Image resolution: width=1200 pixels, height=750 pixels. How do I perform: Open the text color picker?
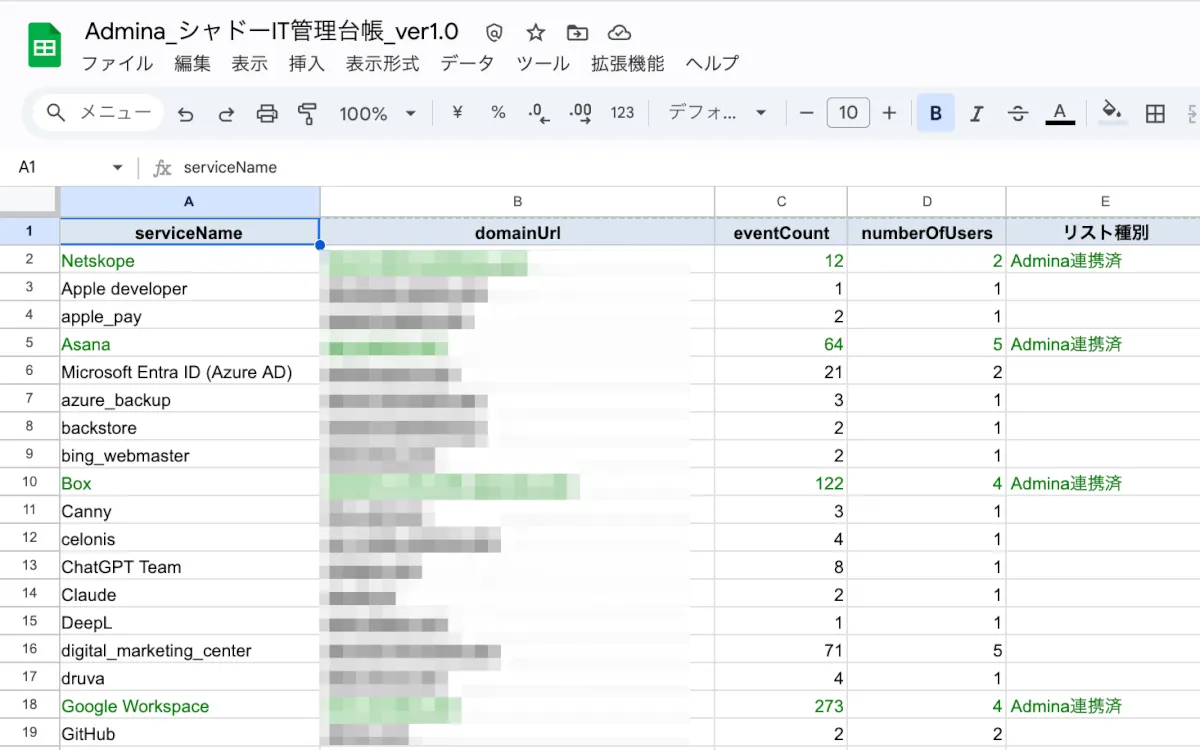1060,113
